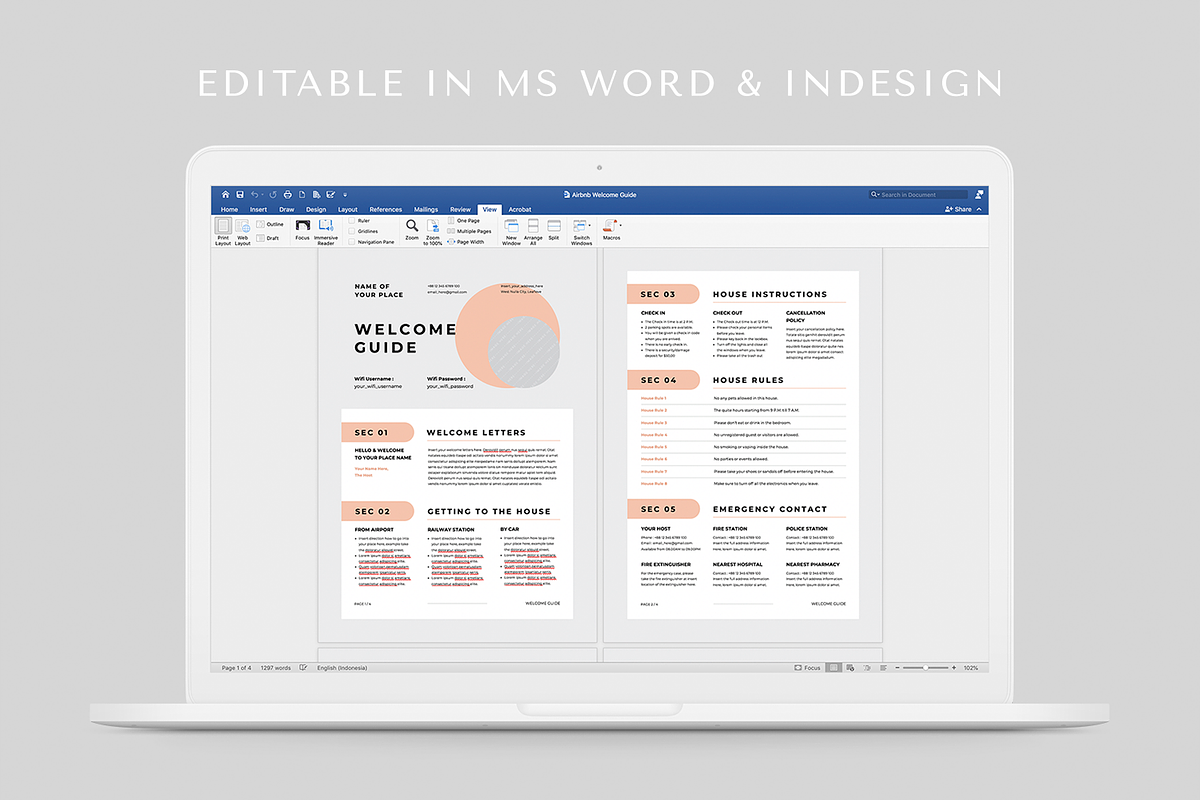Open the Acrobat tab
This screenshot has height=800, width=1200.
520,210
